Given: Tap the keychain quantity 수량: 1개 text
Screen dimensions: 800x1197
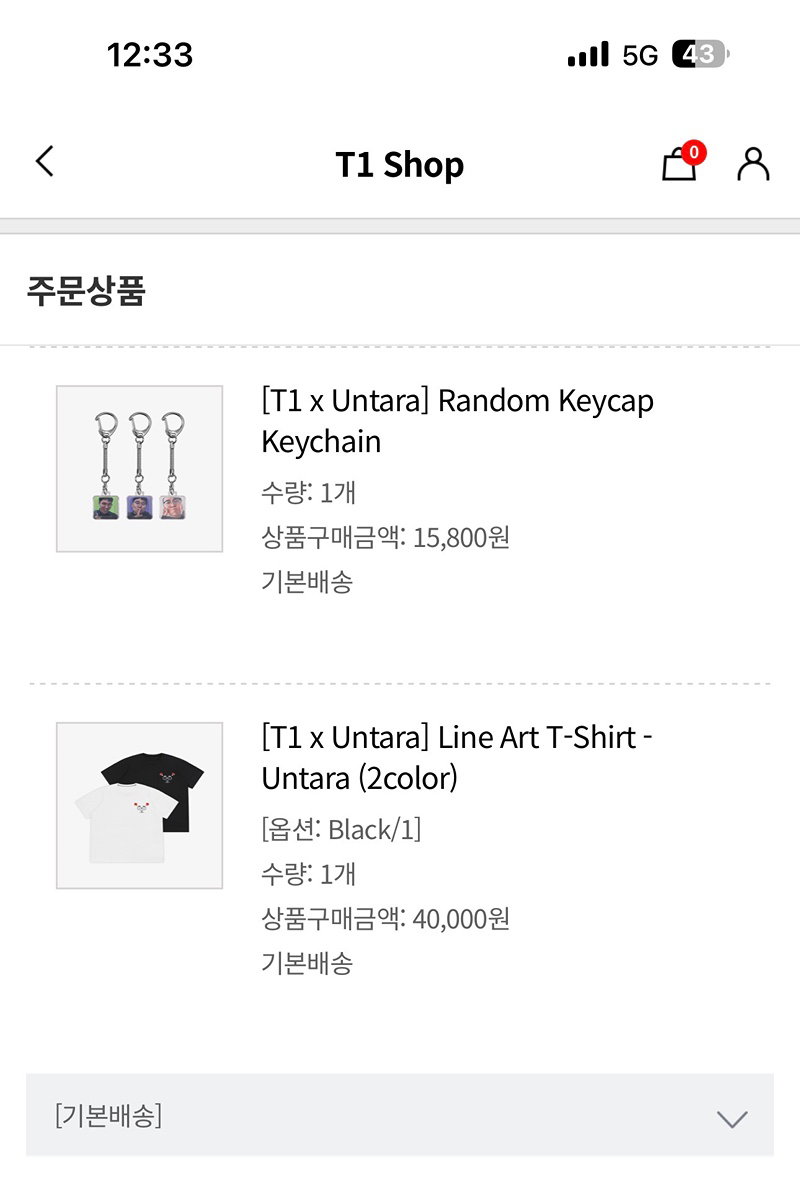Looking at the screenshot, I should coord(308,492).
